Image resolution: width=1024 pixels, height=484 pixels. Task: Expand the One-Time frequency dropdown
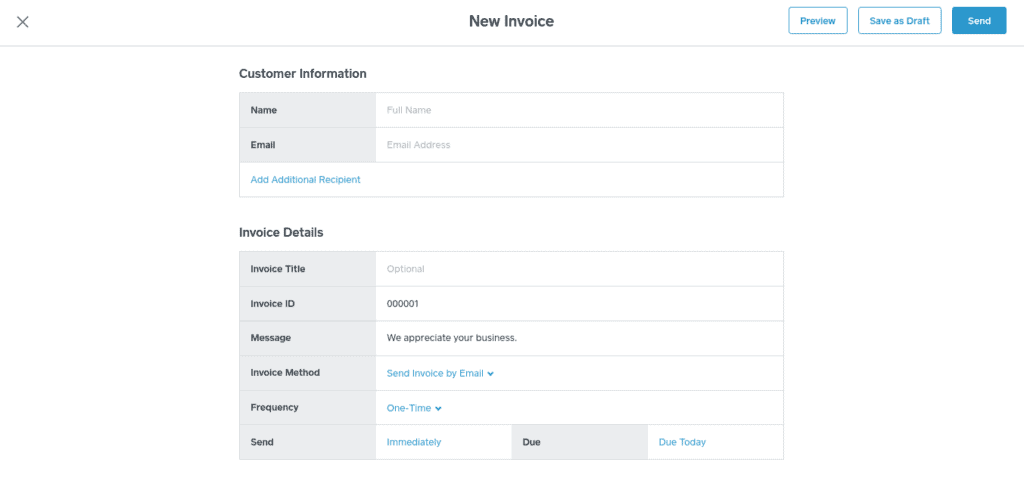(x=414, y=408)
